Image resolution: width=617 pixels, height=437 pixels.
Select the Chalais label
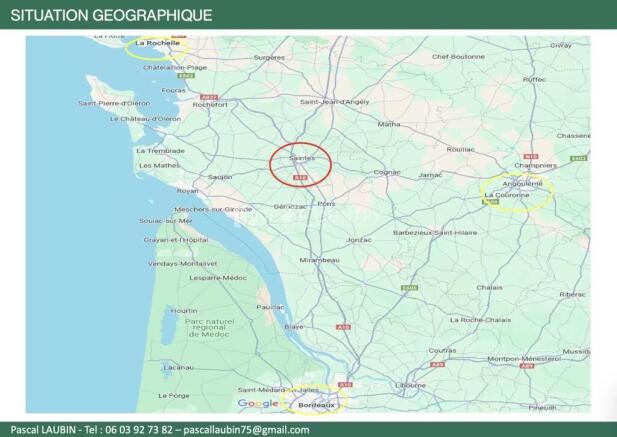[x=490, y=288]
